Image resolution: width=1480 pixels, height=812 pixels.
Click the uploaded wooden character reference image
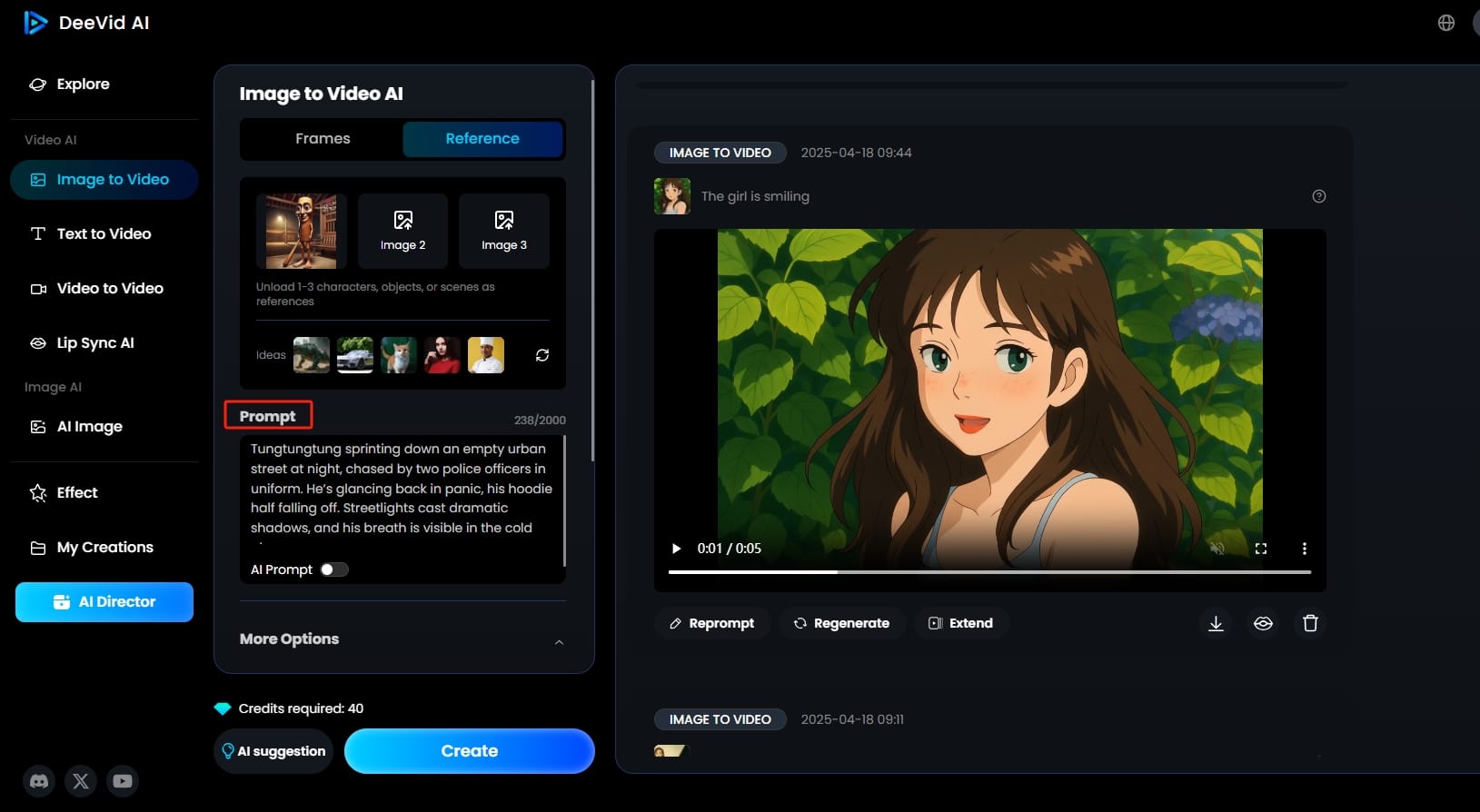click(301, 231)
